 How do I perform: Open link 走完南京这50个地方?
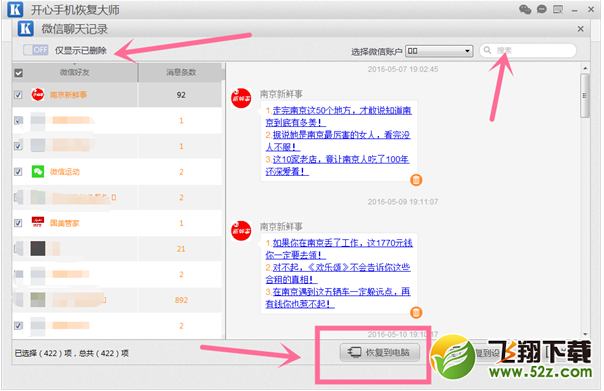coord(338,116)
